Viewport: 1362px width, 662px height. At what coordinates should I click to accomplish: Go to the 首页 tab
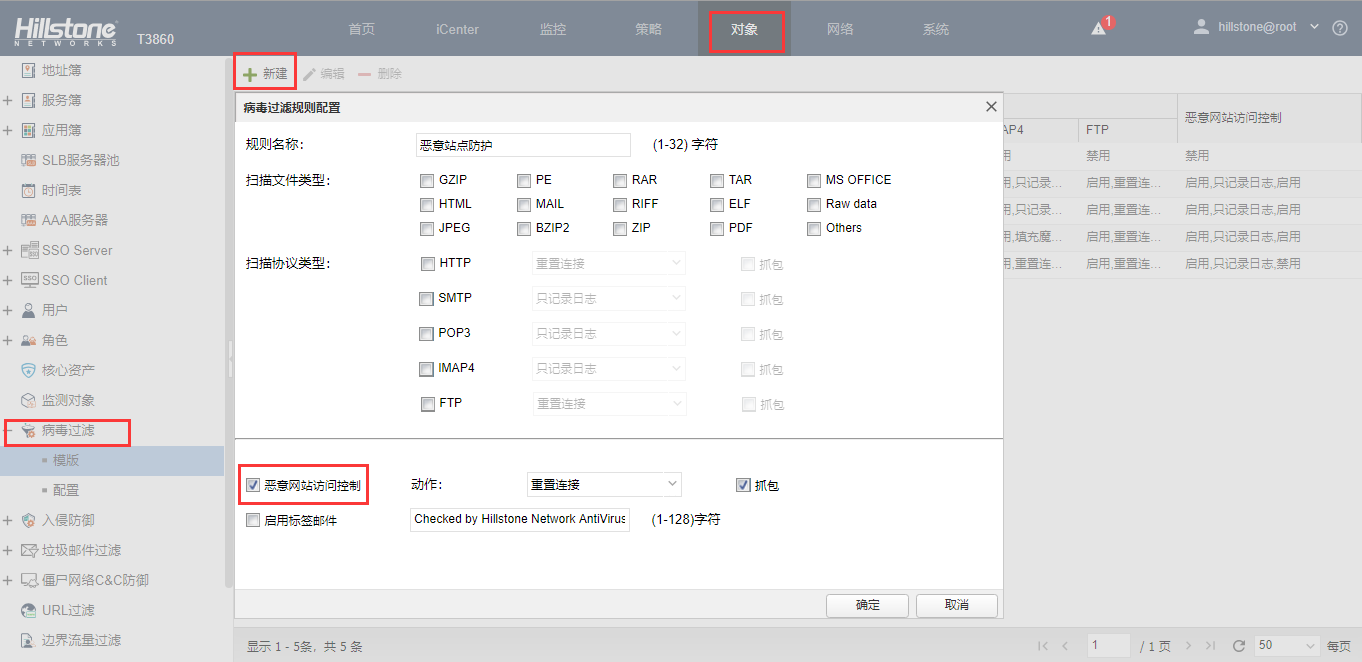point(362,29)
